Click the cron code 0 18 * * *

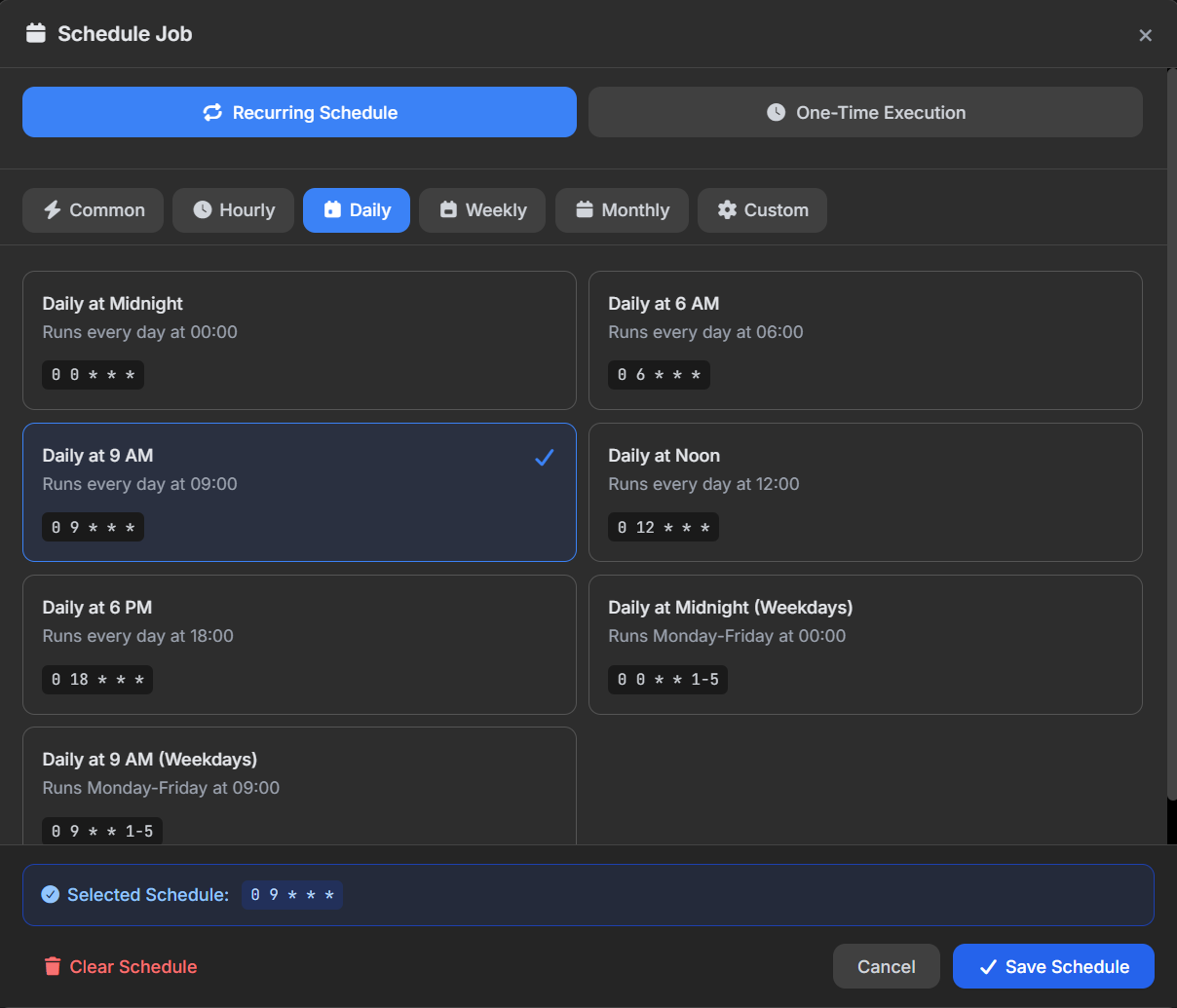[x=97, y=680]
